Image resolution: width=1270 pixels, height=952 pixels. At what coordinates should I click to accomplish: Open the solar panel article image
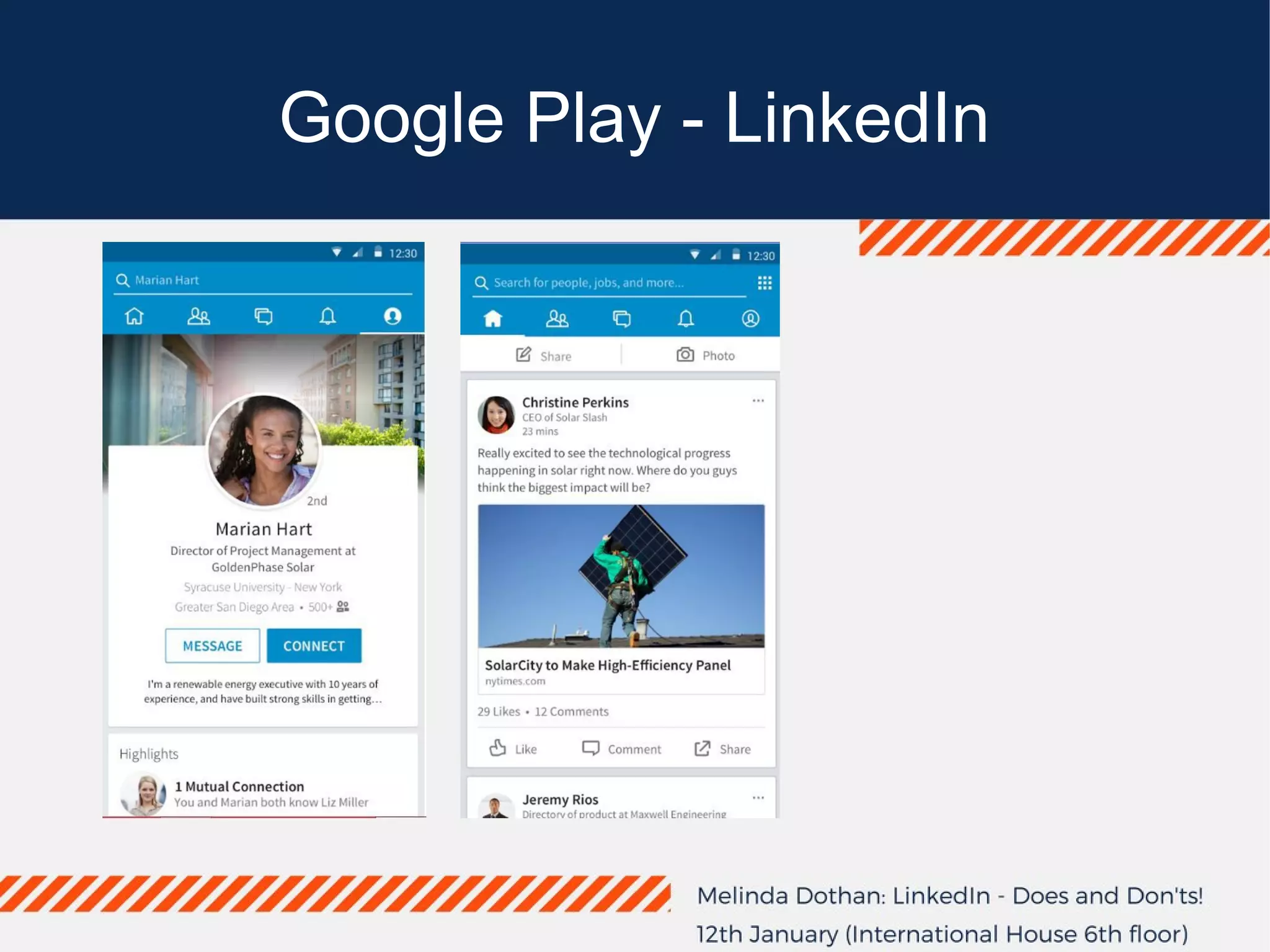(x=621, y=576)
